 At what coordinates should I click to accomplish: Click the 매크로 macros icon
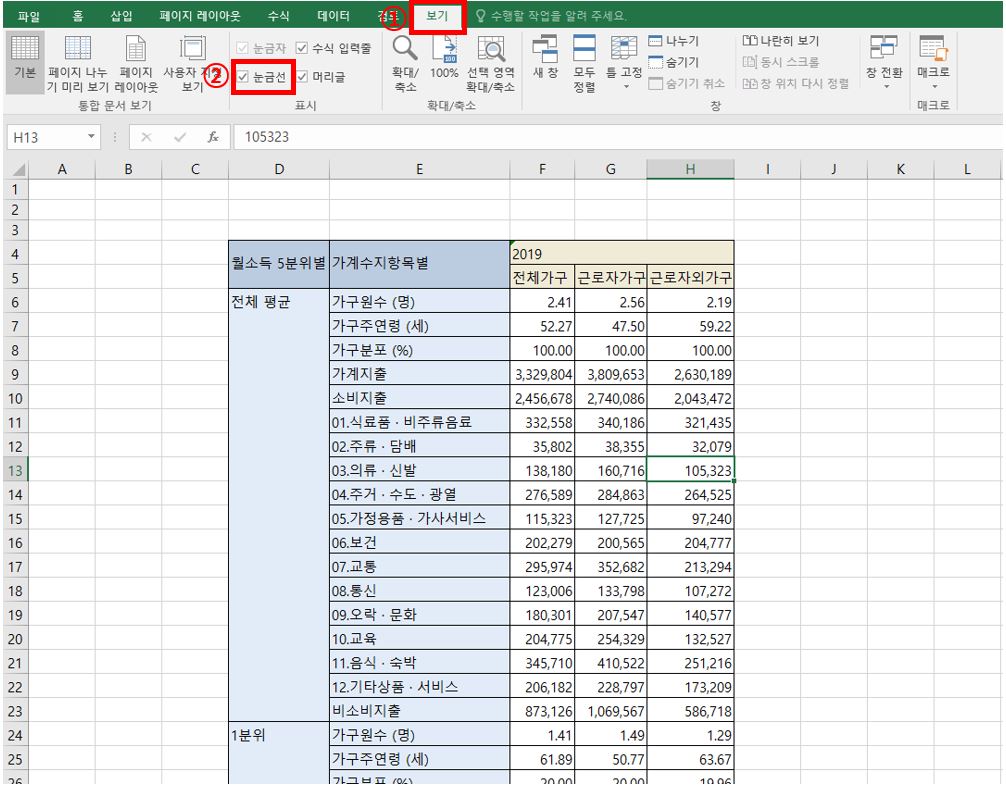(933, 49)
